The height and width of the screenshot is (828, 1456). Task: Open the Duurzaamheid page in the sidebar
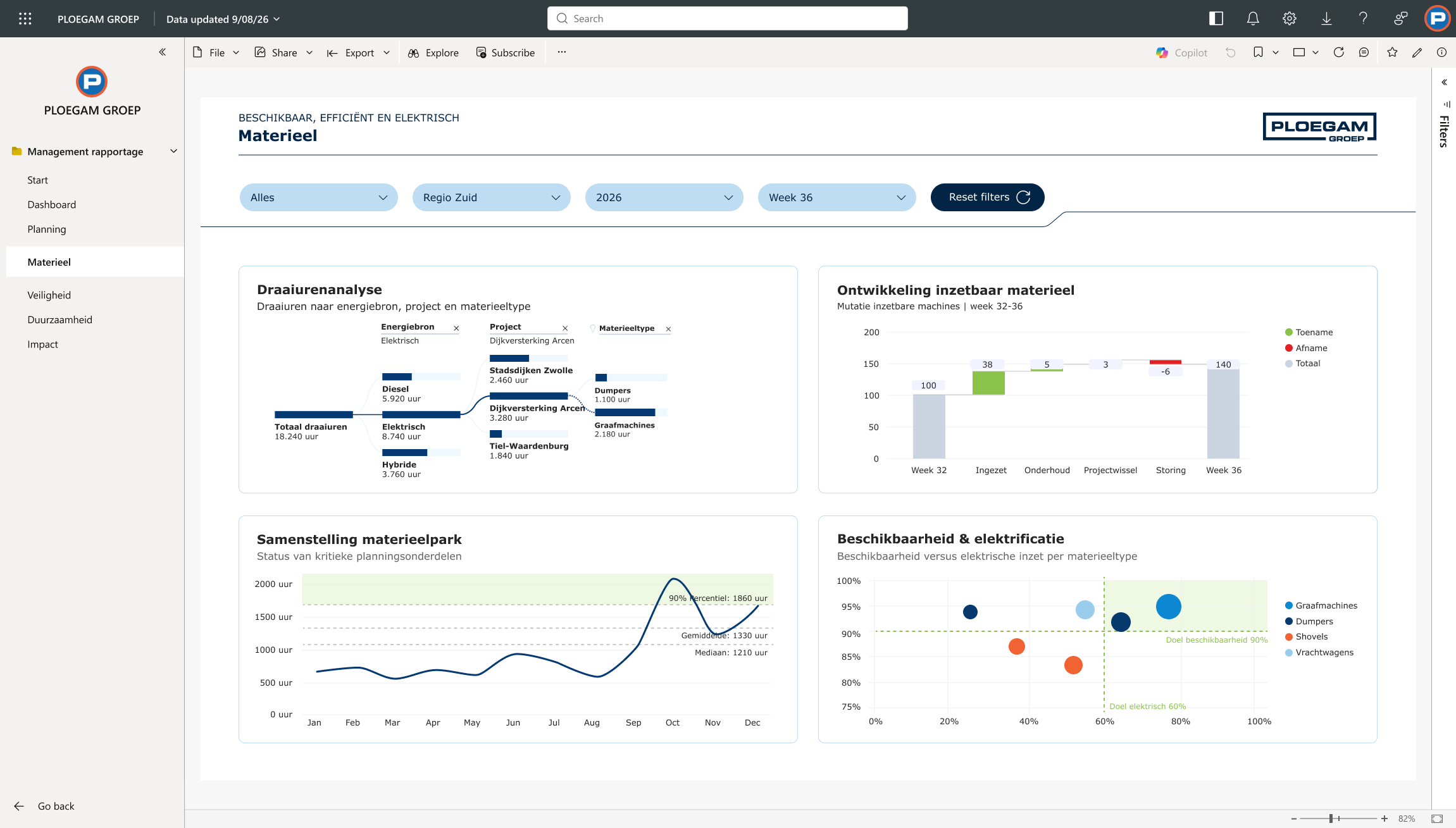click(60, 319)
